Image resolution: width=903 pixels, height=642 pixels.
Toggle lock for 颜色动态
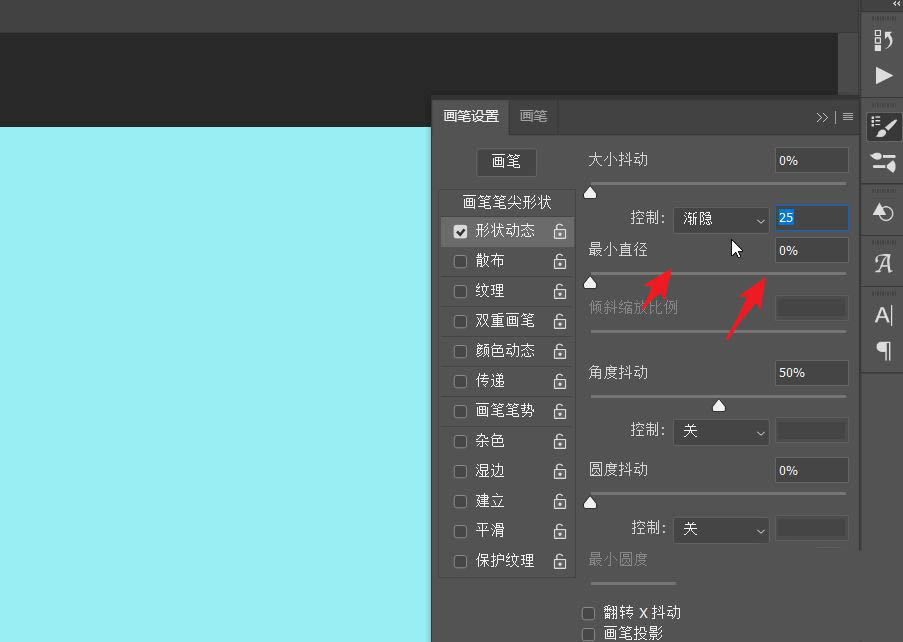[560, 351]
